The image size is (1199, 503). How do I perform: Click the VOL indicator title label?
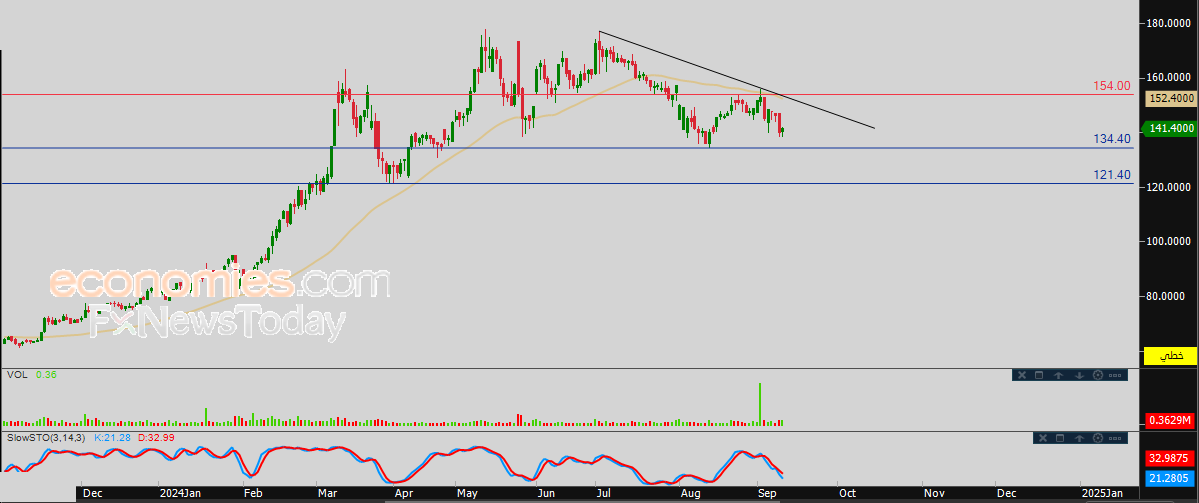click(16, 375)
